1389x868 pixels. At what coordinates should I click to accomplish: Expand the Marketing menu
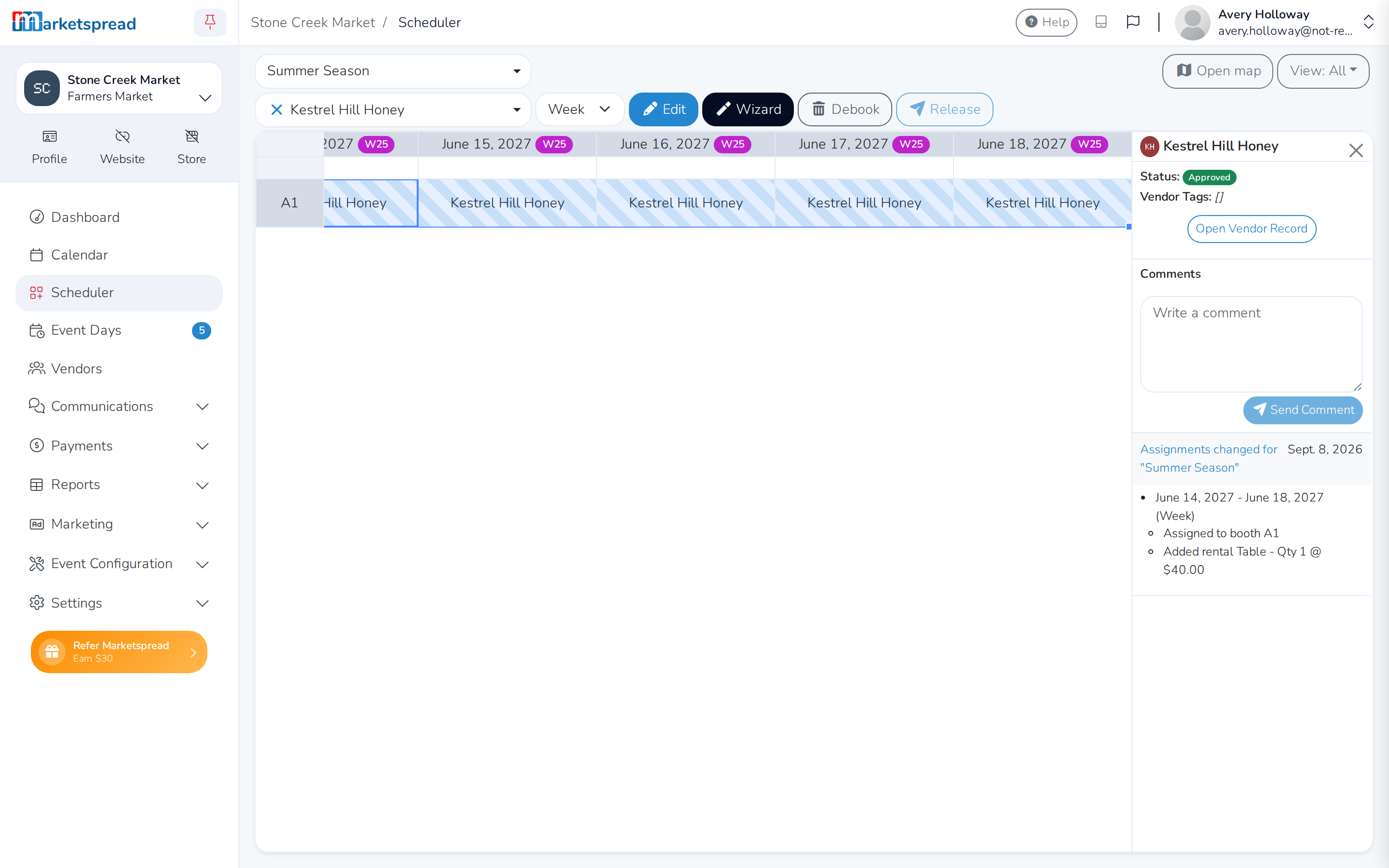(120, 525)
